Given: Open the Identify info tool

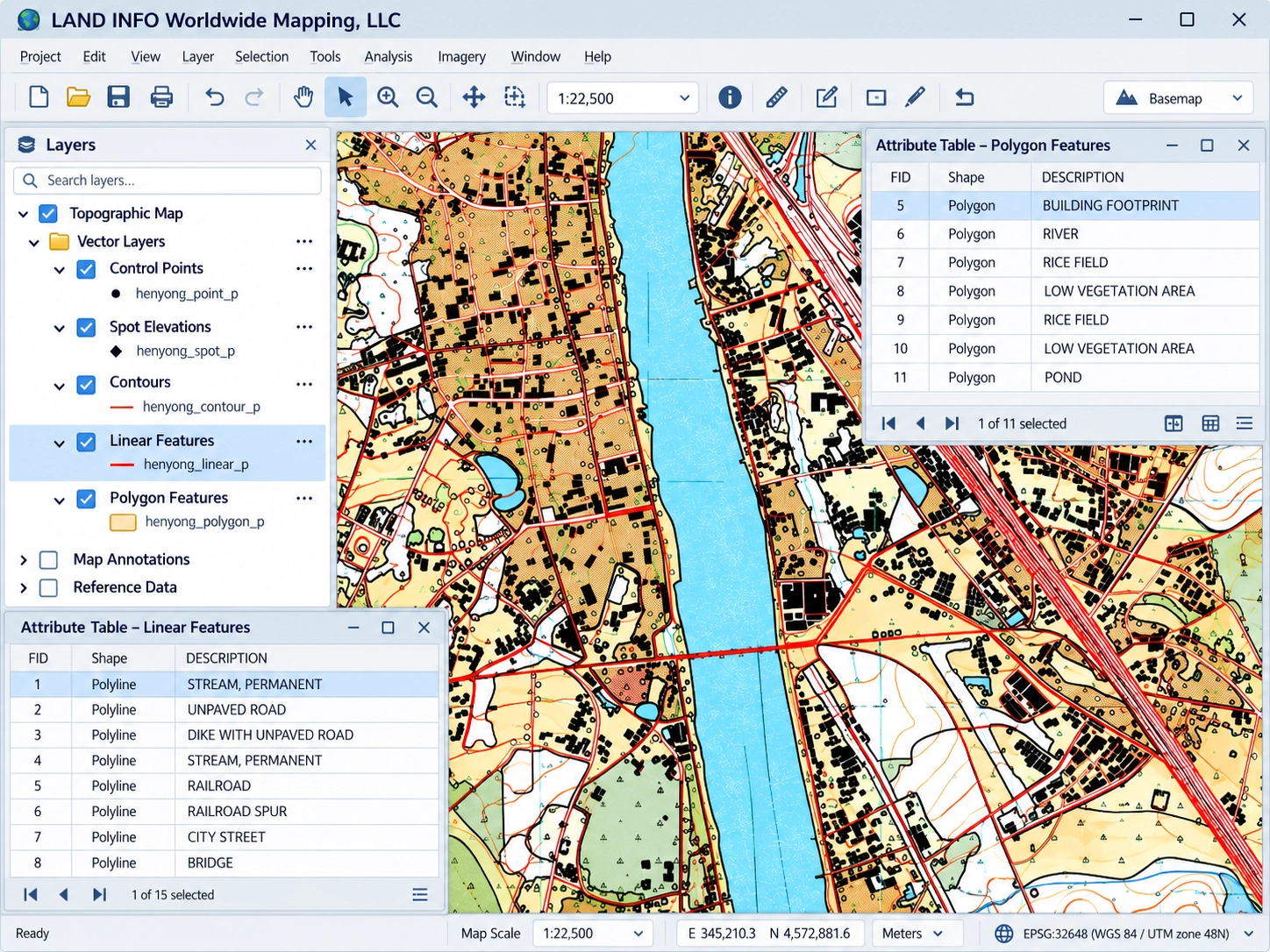Looking at the screenshot, I should 730,97.
